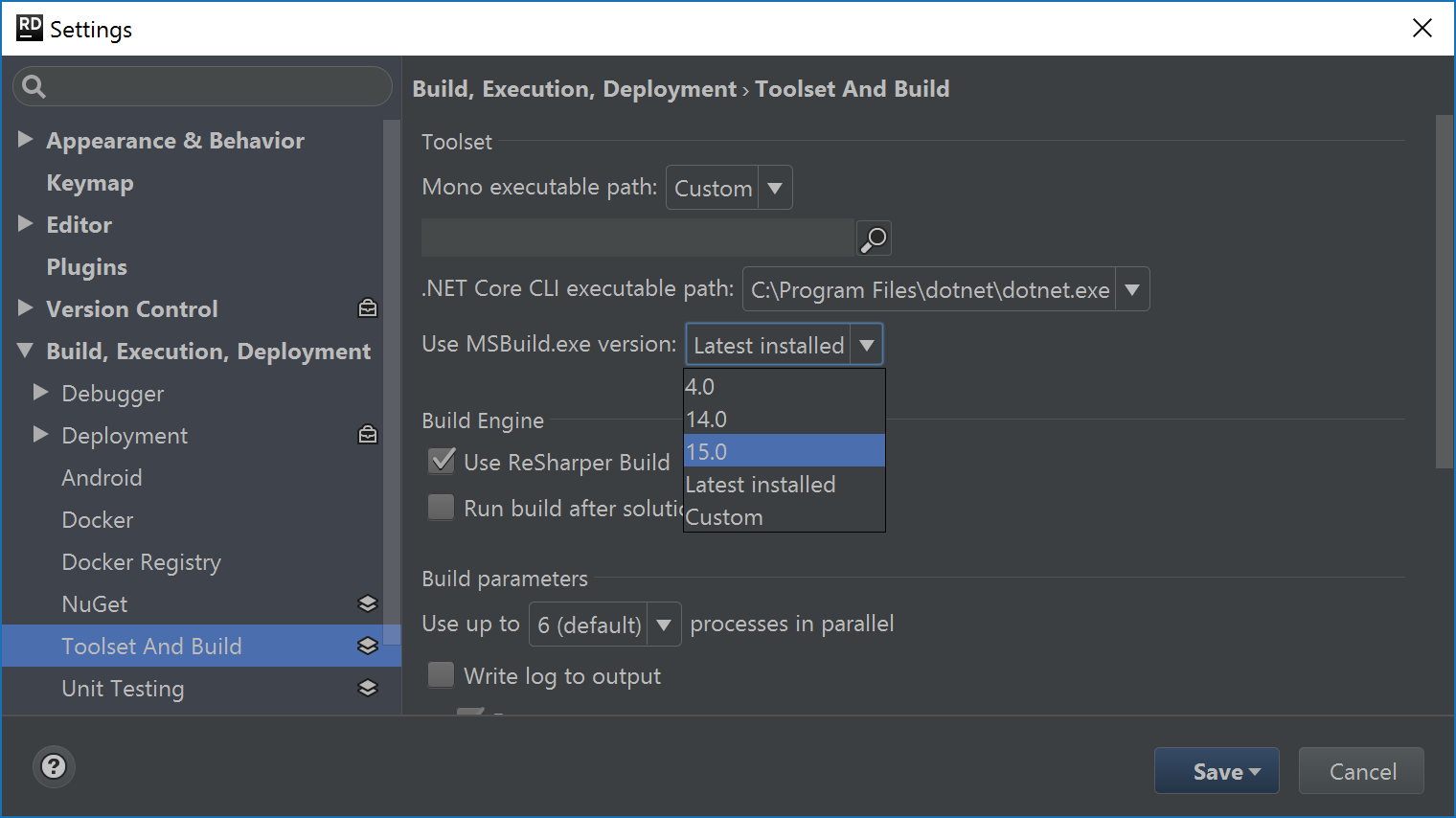Image resolution: width=1456 pixels, height=818 pixels.
Task: Collapse Build, Execution, Deployment section
Action: click(26, 351)
